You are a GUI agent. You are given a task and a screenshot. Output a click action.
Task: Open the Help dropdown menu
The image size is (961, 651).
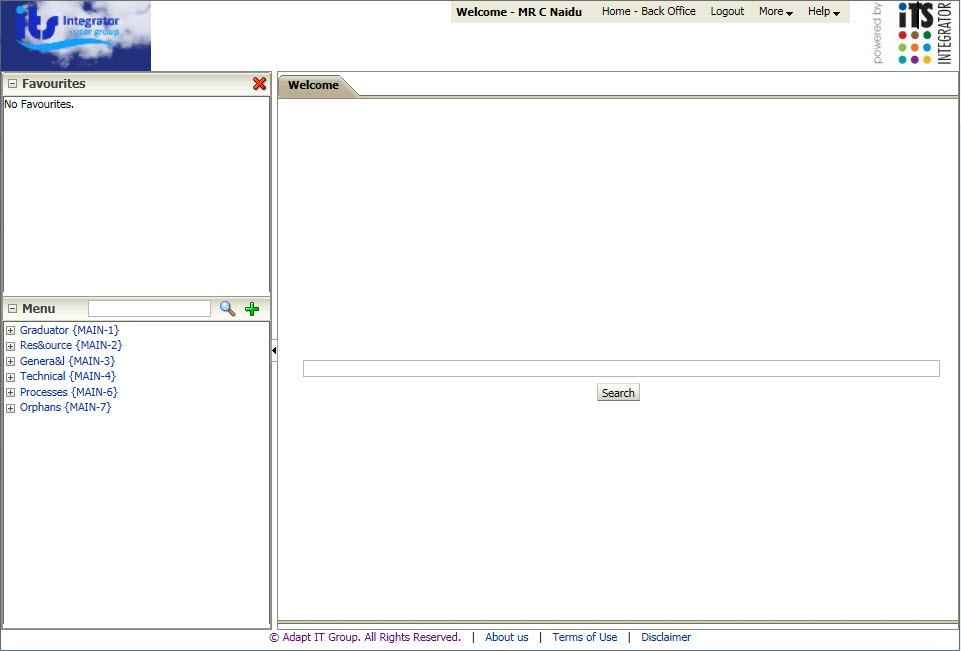[x=823, y=12]
